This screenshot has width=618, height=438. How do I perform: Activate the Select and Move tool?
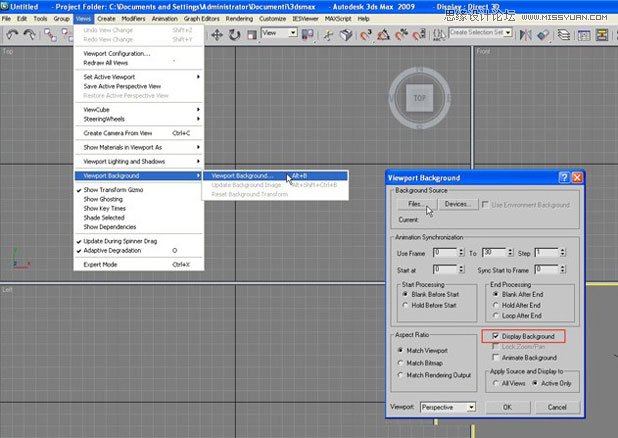(x=217, y=35)
